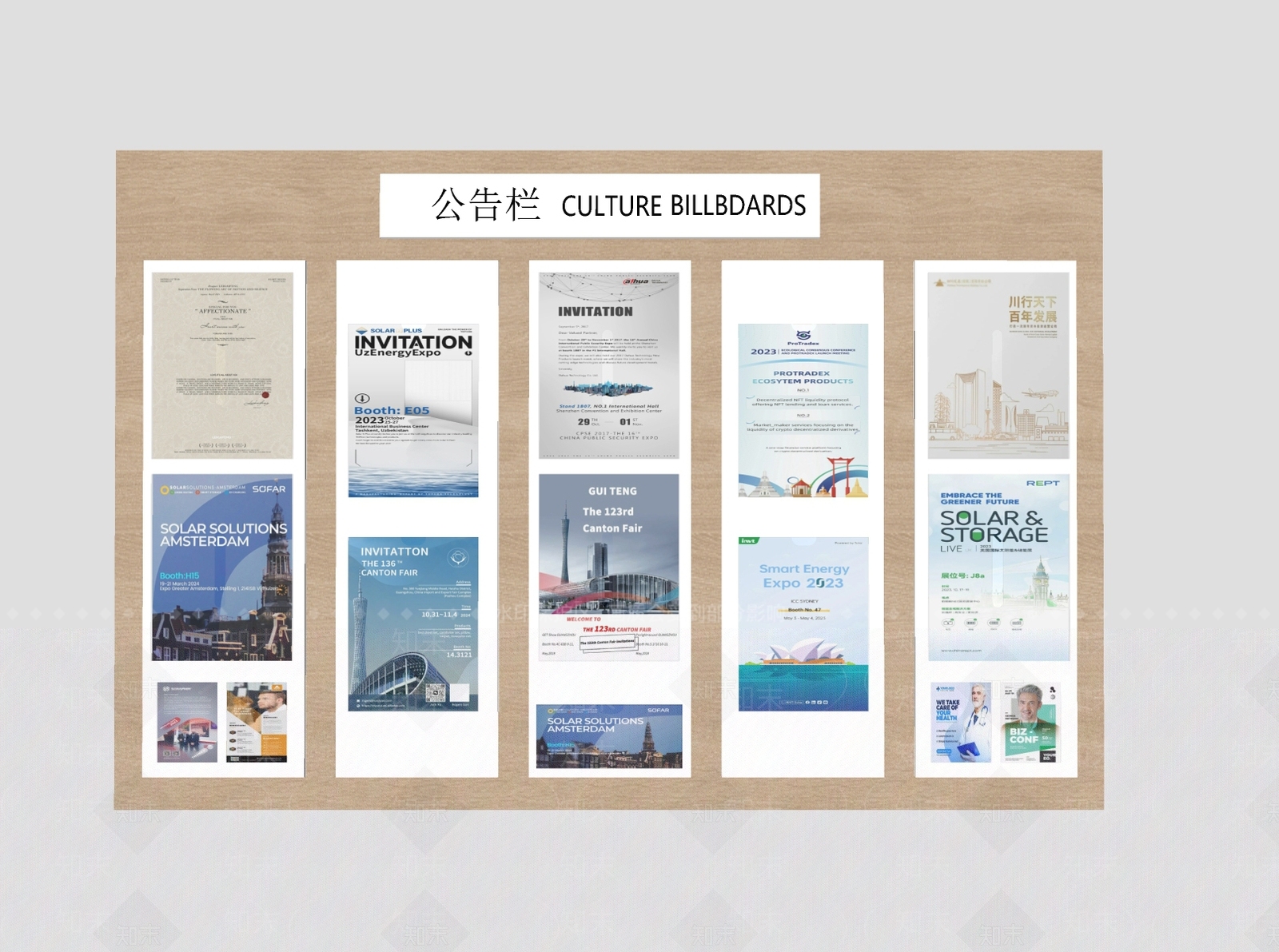Viewport: 1279px width, 952px height.
Task: Click Booth: E05 text on UzEnergyExpo poster
Action: pyautogui.click(x=392, y=410)
